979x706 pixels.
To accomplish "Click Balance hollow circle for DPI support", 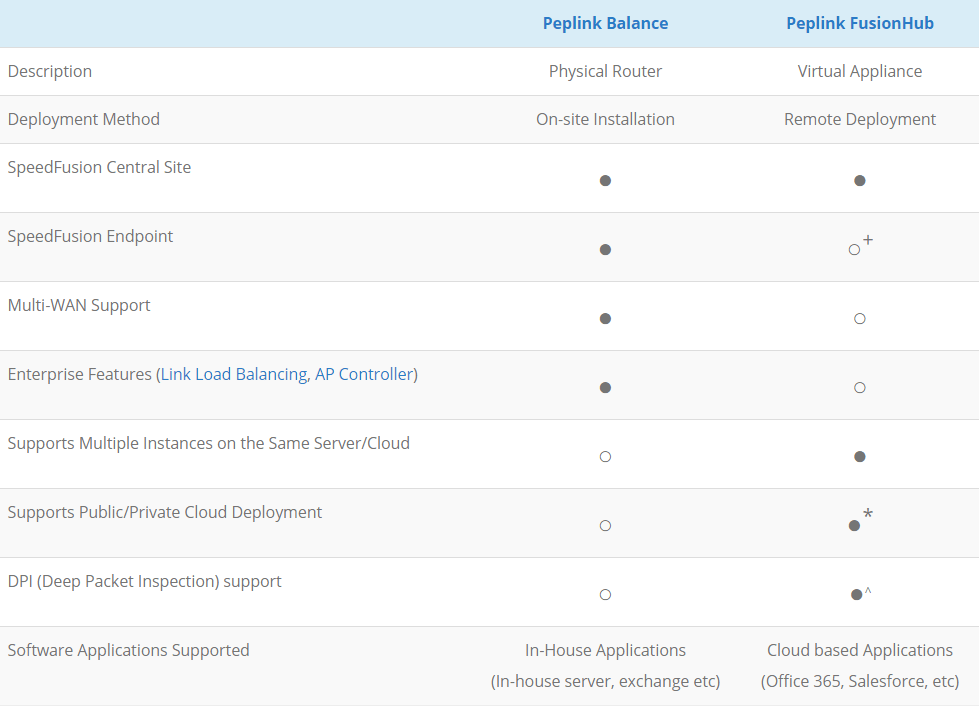I will click(605, 595).
